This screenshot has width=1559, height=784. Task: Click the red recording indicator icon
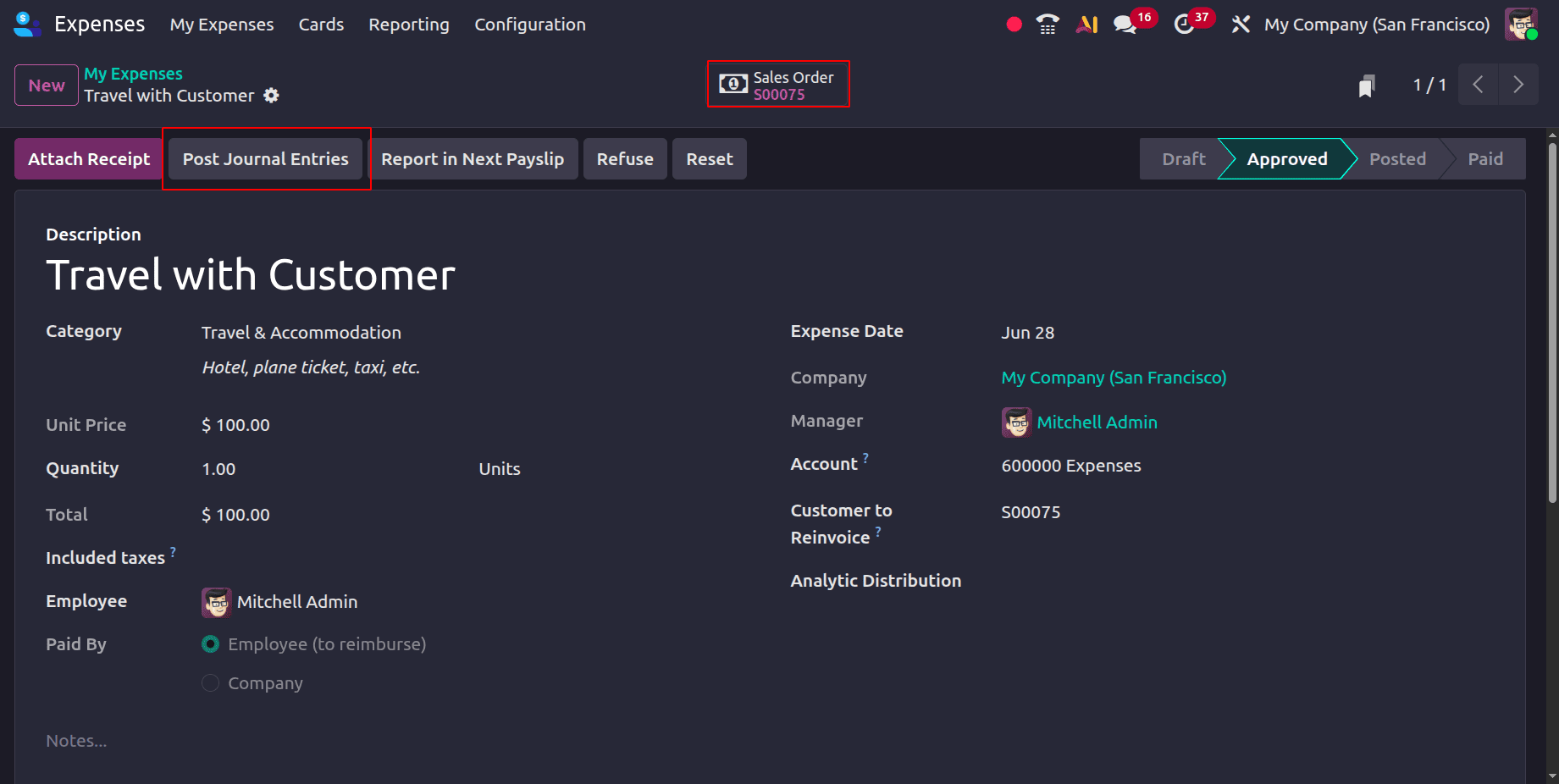click(1014, 25)
